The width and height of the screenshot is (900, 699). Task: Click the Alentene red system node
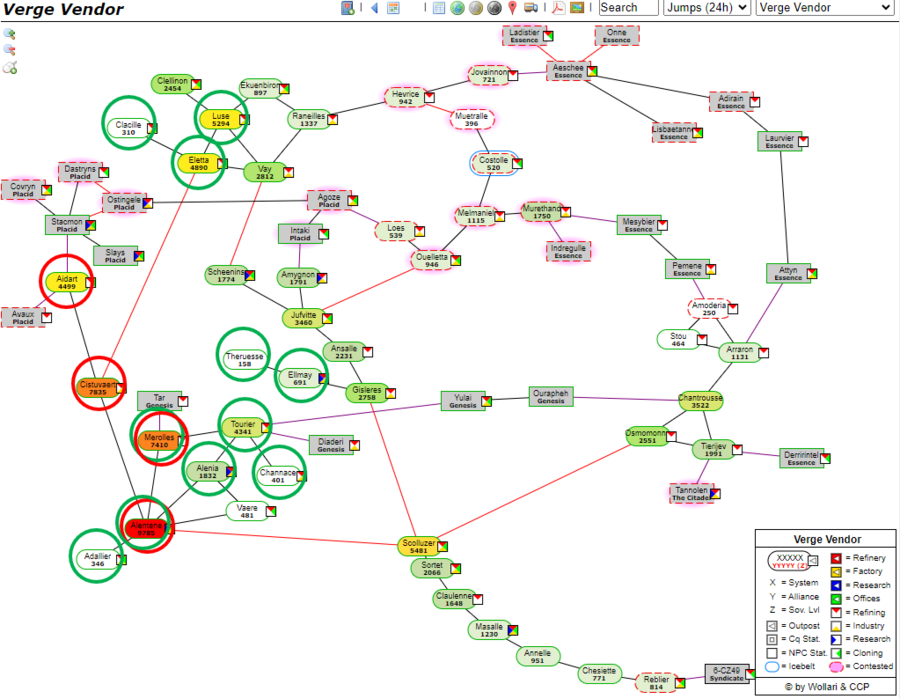pos(145,527)
